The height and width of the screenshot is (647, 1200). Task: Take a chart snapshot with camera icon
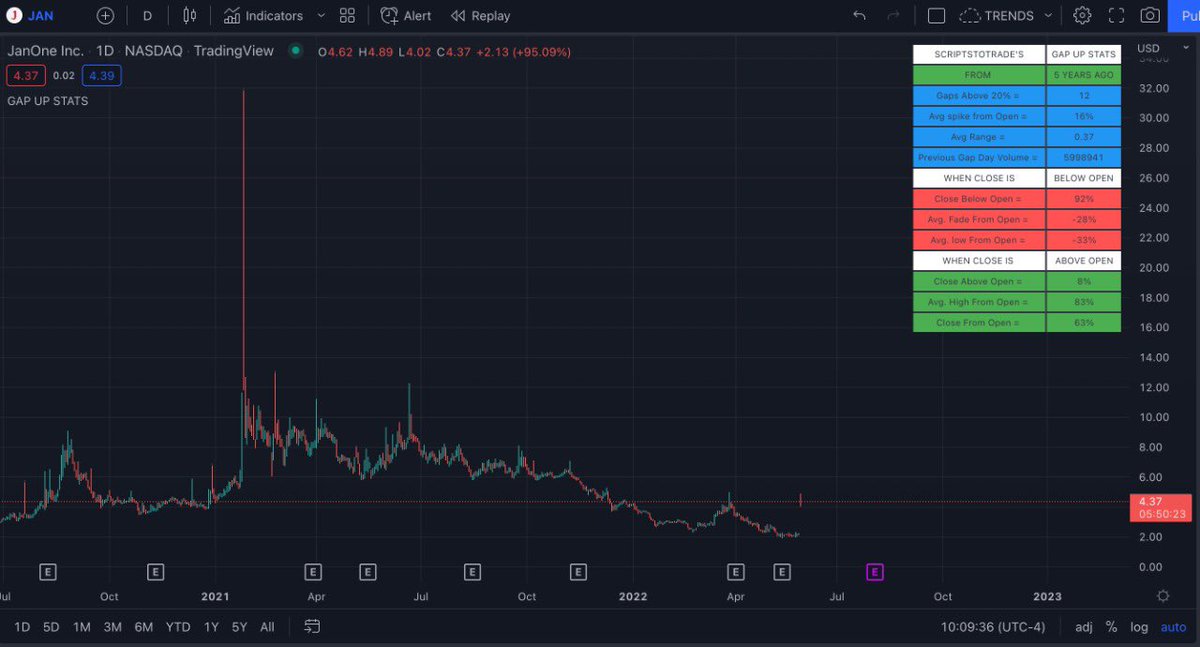1150,16
